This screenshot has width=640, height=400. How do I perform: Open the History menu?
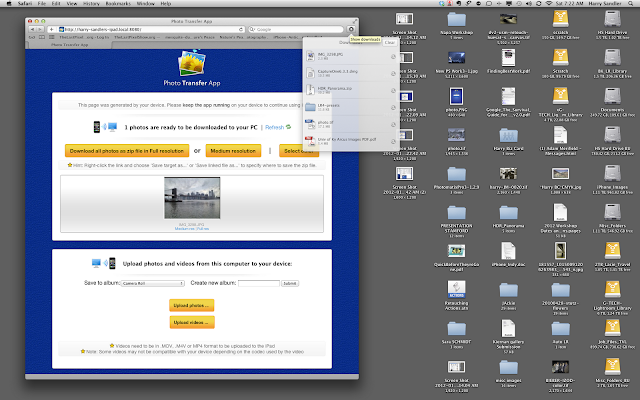[91, 3]
